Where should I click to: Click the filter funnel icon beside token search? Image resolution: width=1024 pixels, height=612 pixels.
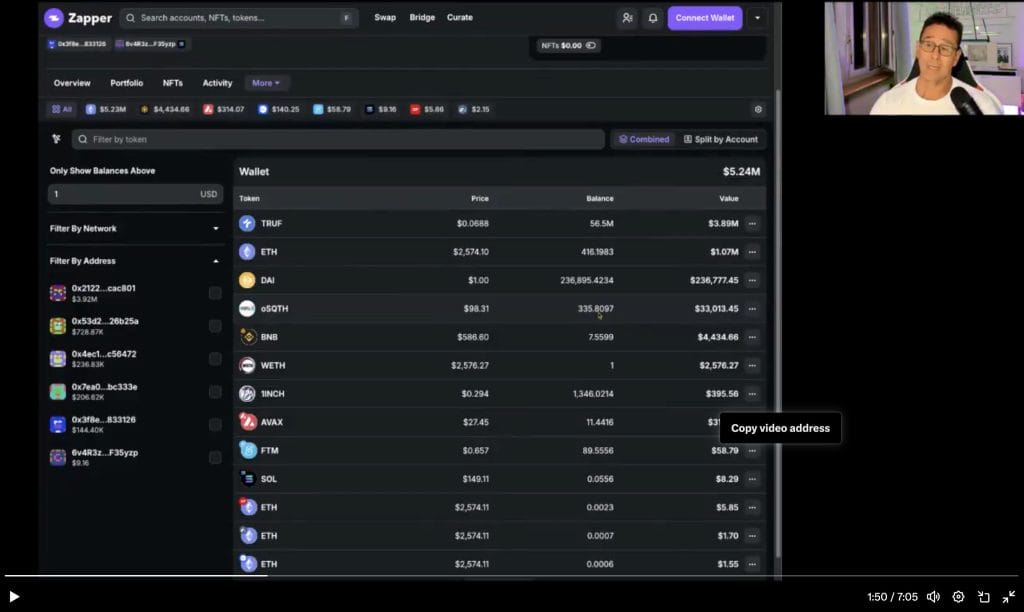click(x=57, y=139)
